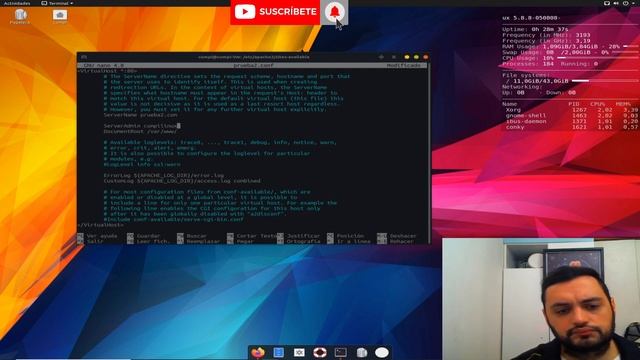Viewport: 640px width, 360px height.
Task: Click the 'Deshacer' shortcut in nano
Action: [397, 236]
